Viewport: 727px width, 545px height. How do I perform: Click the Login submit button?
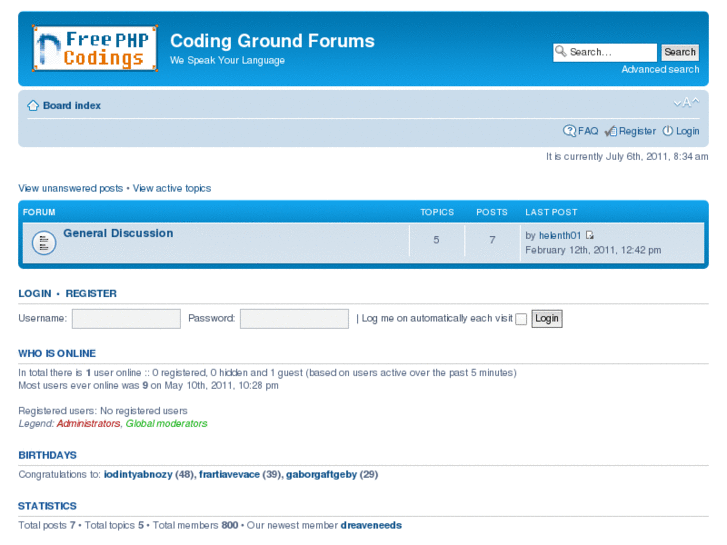pos(547,319)
